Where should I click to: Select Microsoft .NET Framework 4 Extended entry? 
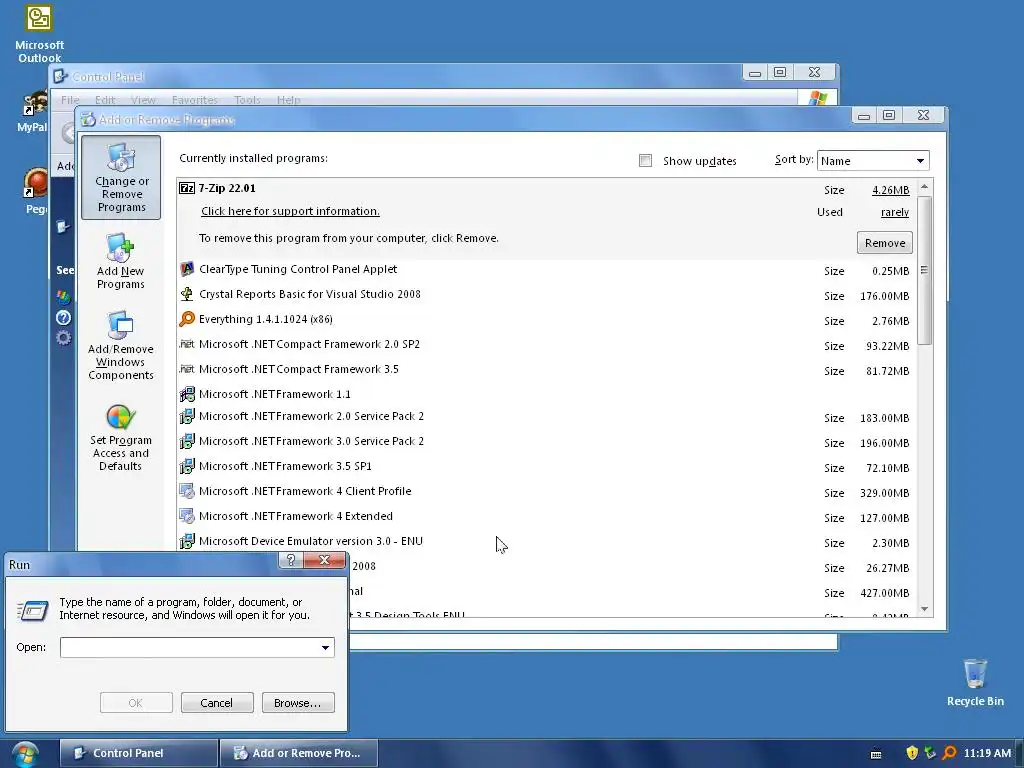pos(546,516)
